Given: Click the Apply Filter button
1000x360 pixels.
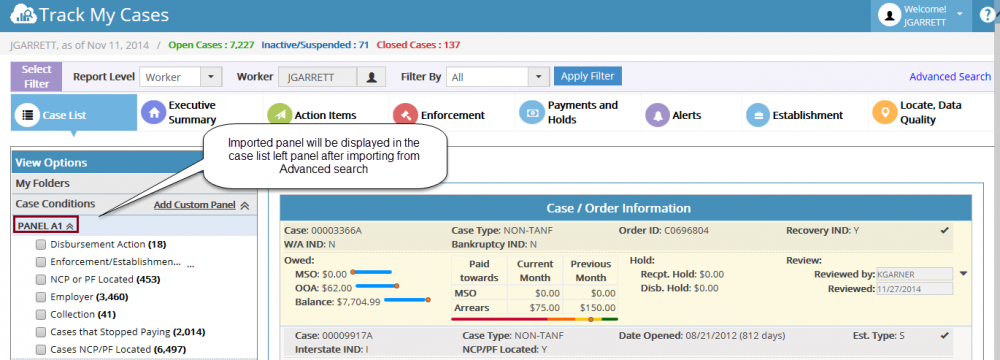Looking at the screenshot, I should point(587,76).
